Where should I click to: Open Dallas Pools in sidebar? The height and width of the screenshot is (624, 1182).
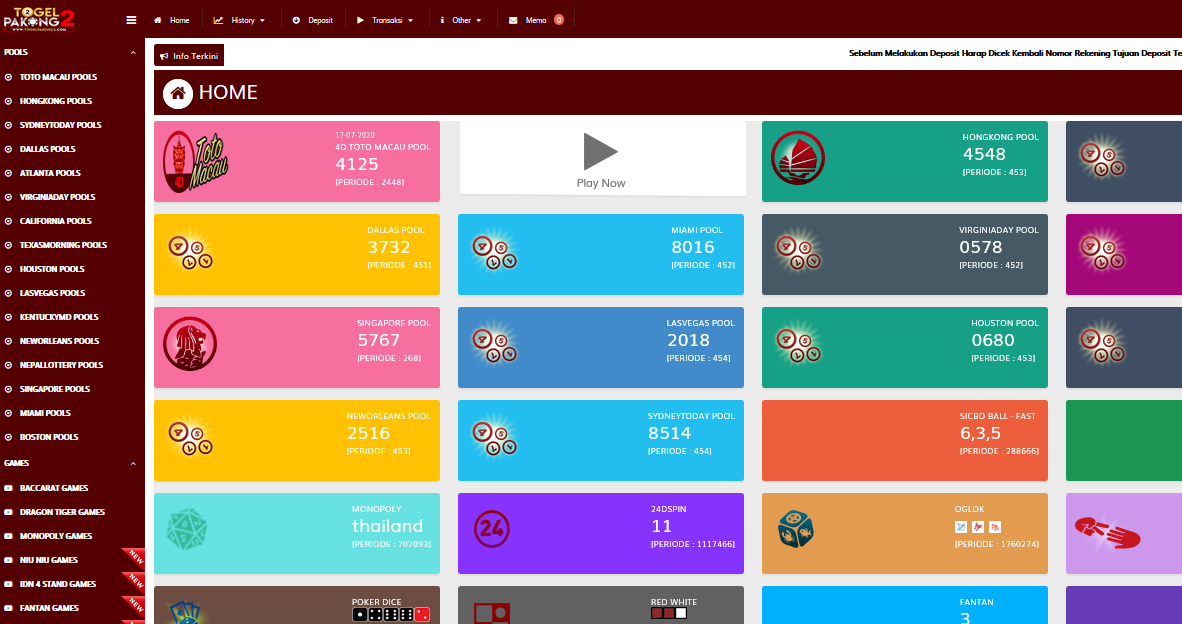(x=47, y=149)
